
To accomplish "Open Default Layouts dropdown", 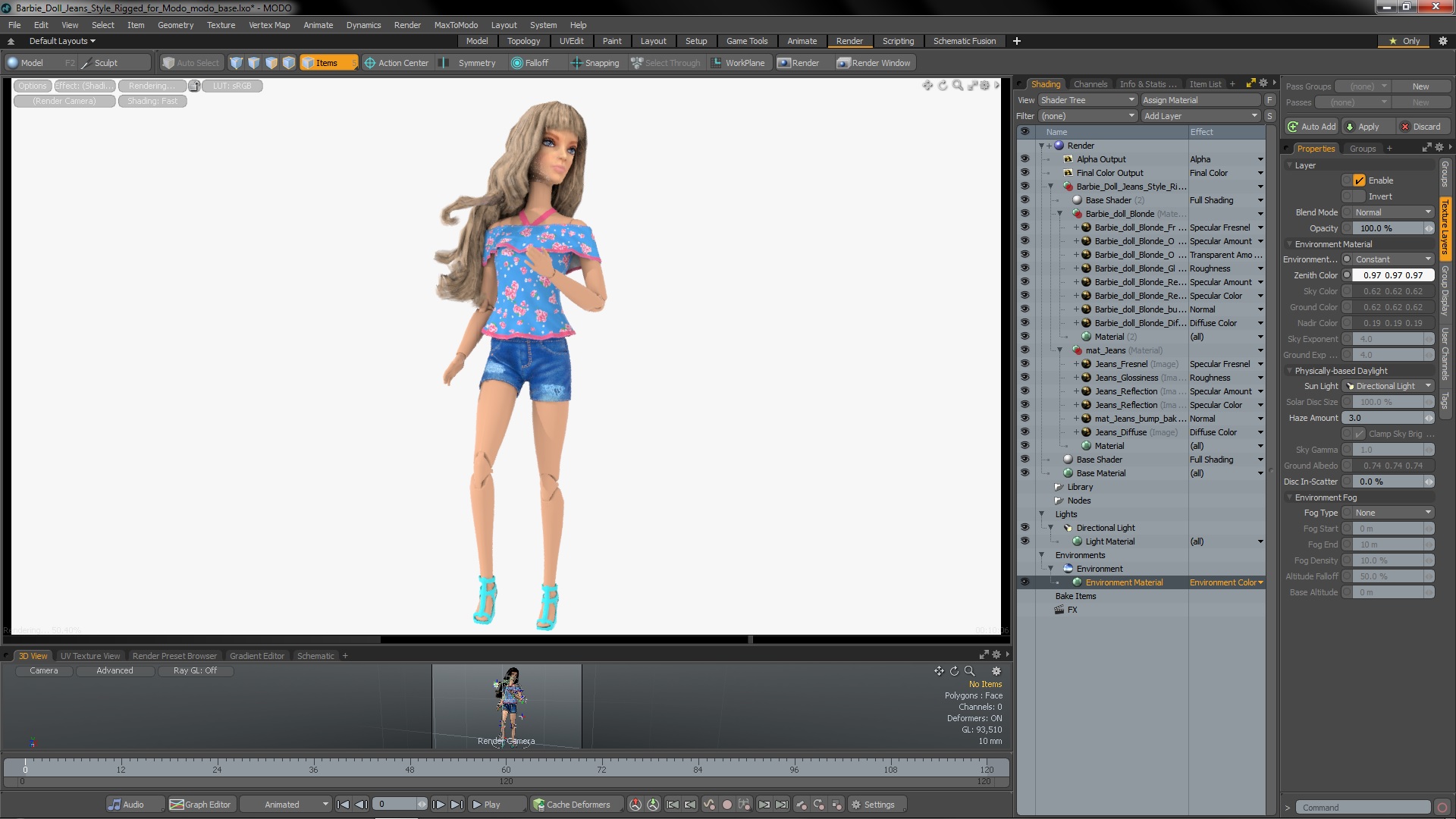I will (62, 41).
